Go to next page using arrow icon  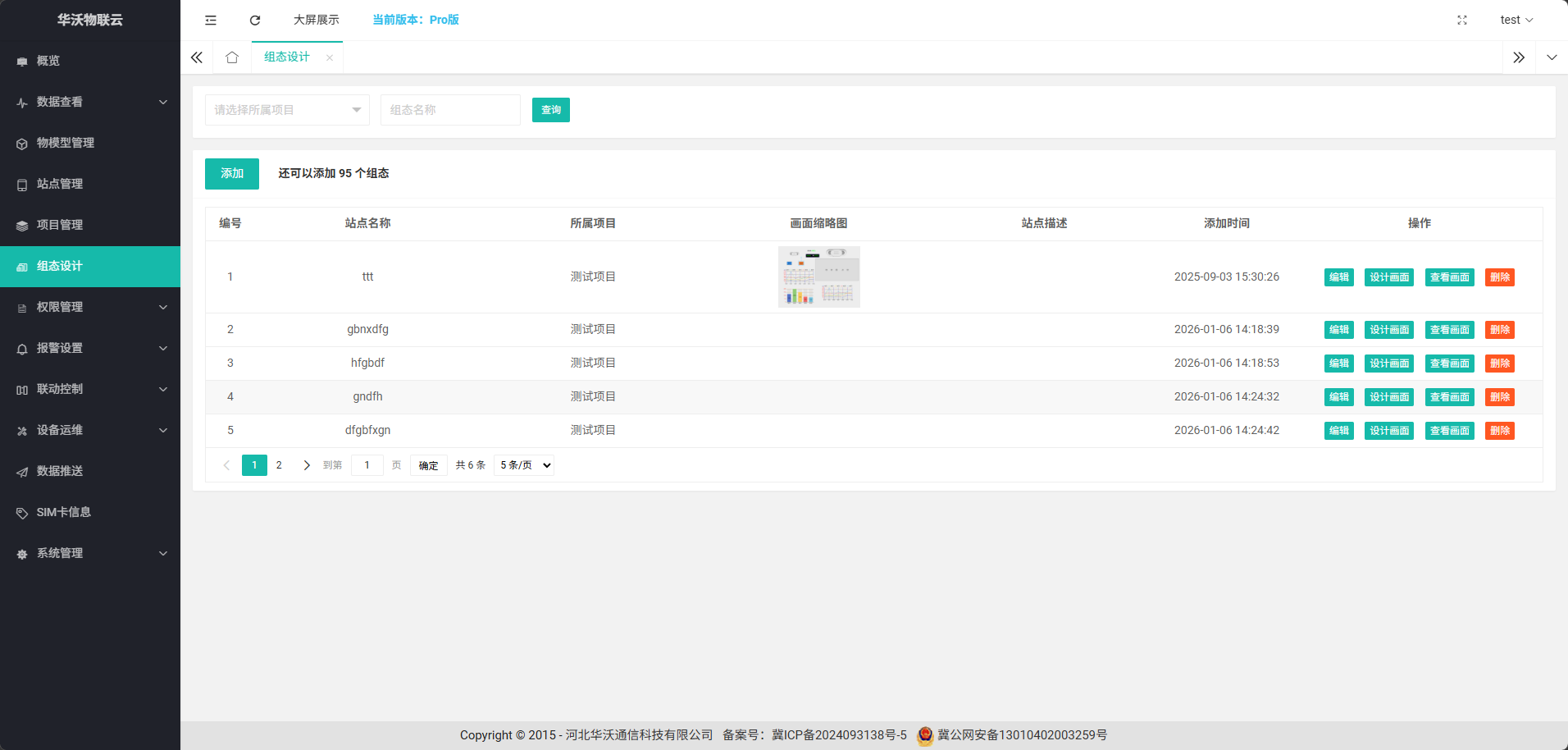click(307, 465)
